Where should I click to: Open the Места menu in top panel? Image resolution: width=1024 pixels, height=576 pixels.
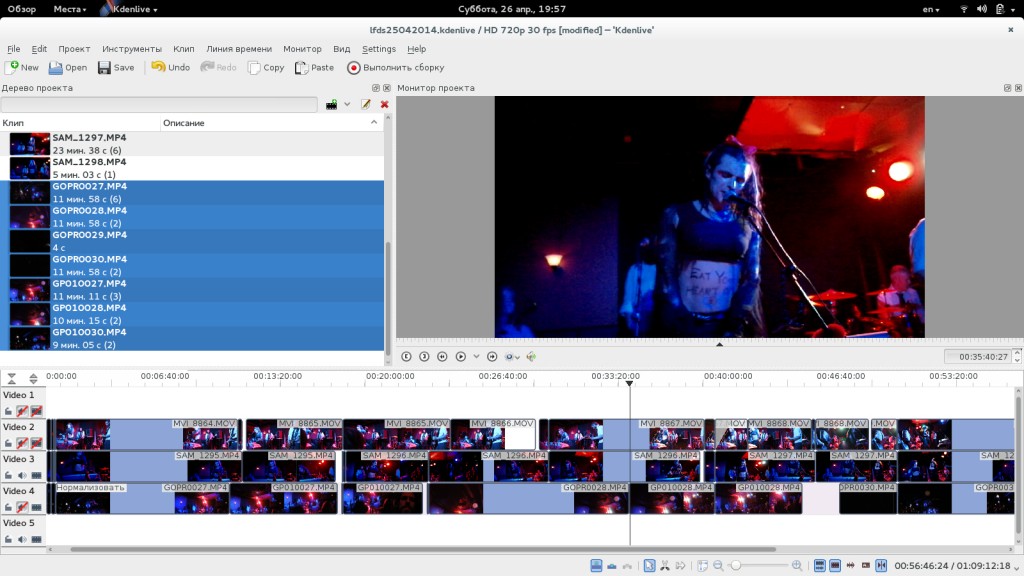(70, 9)
